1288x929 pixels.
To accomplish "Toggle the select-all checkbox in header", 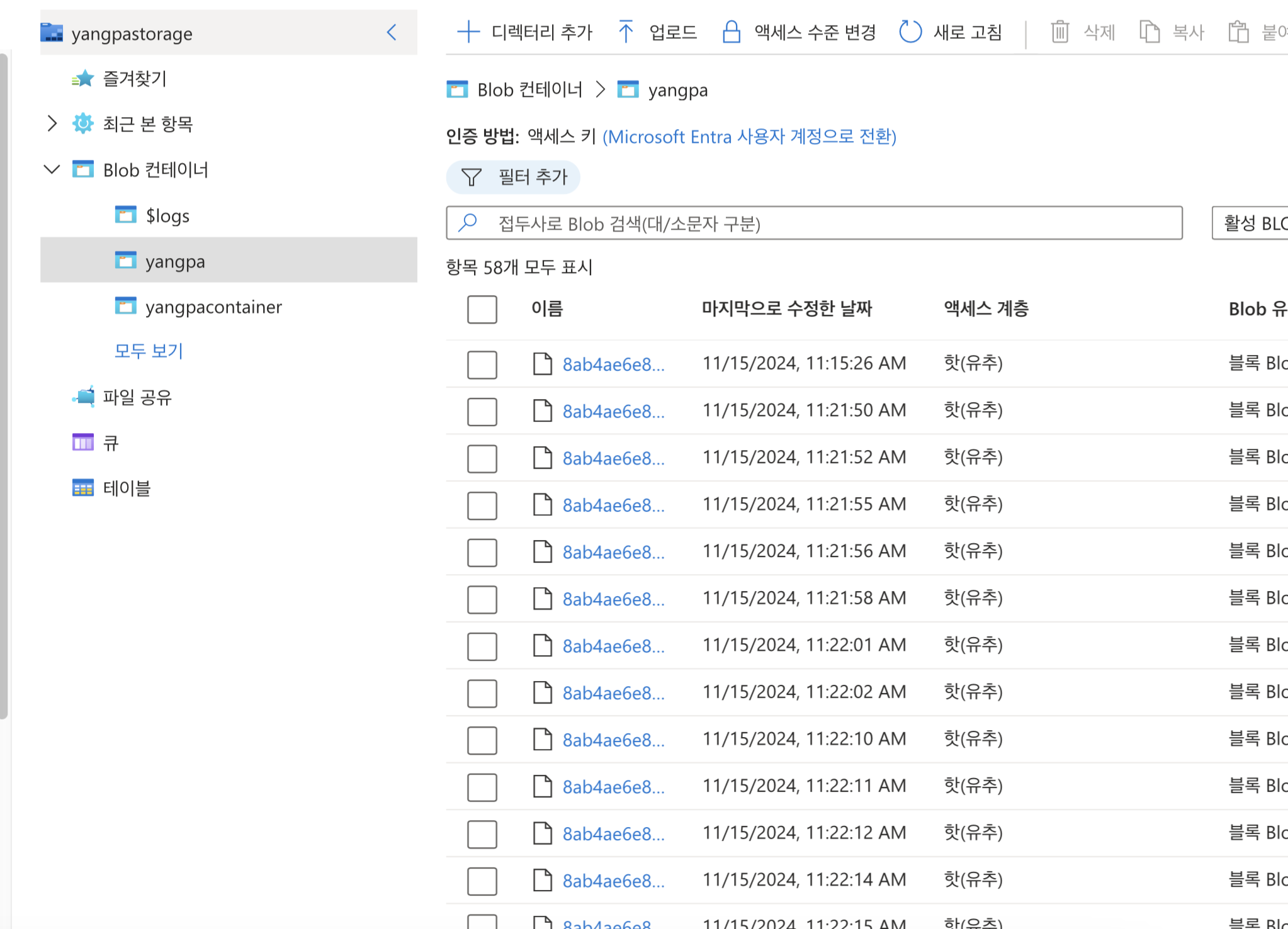I will coord(482,309).
